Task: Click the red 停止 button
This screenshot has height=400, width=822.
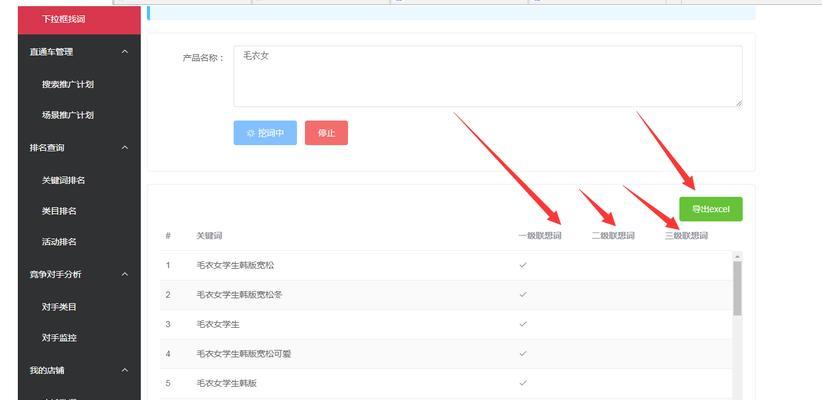Action: pos(326,133)
